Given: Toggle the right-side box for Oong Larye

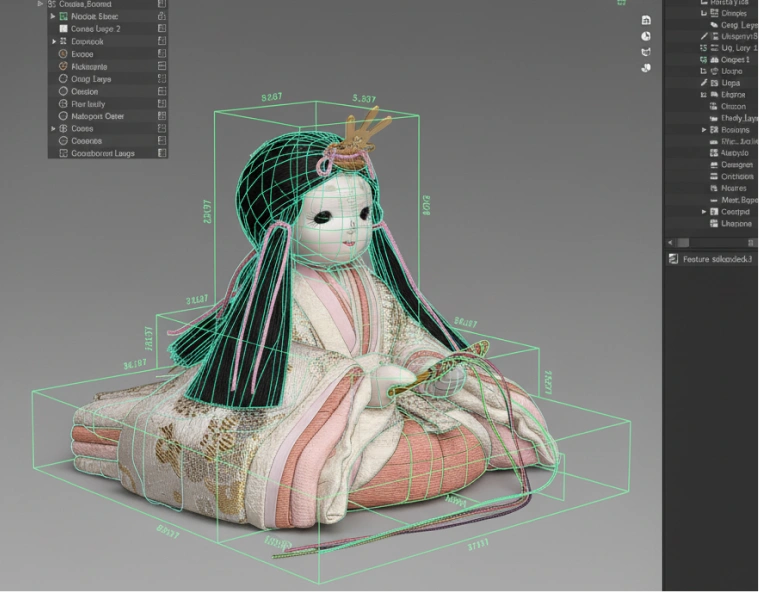Looking at the screenshot, I should 162,78.
